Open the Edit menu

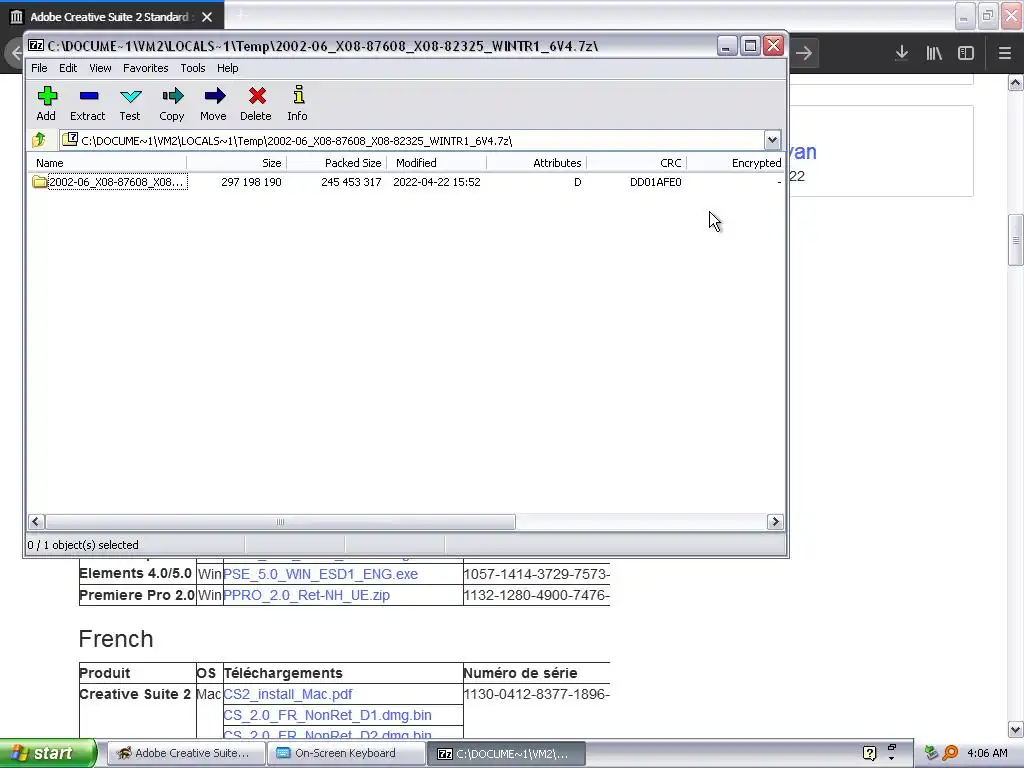pos(68,68)
